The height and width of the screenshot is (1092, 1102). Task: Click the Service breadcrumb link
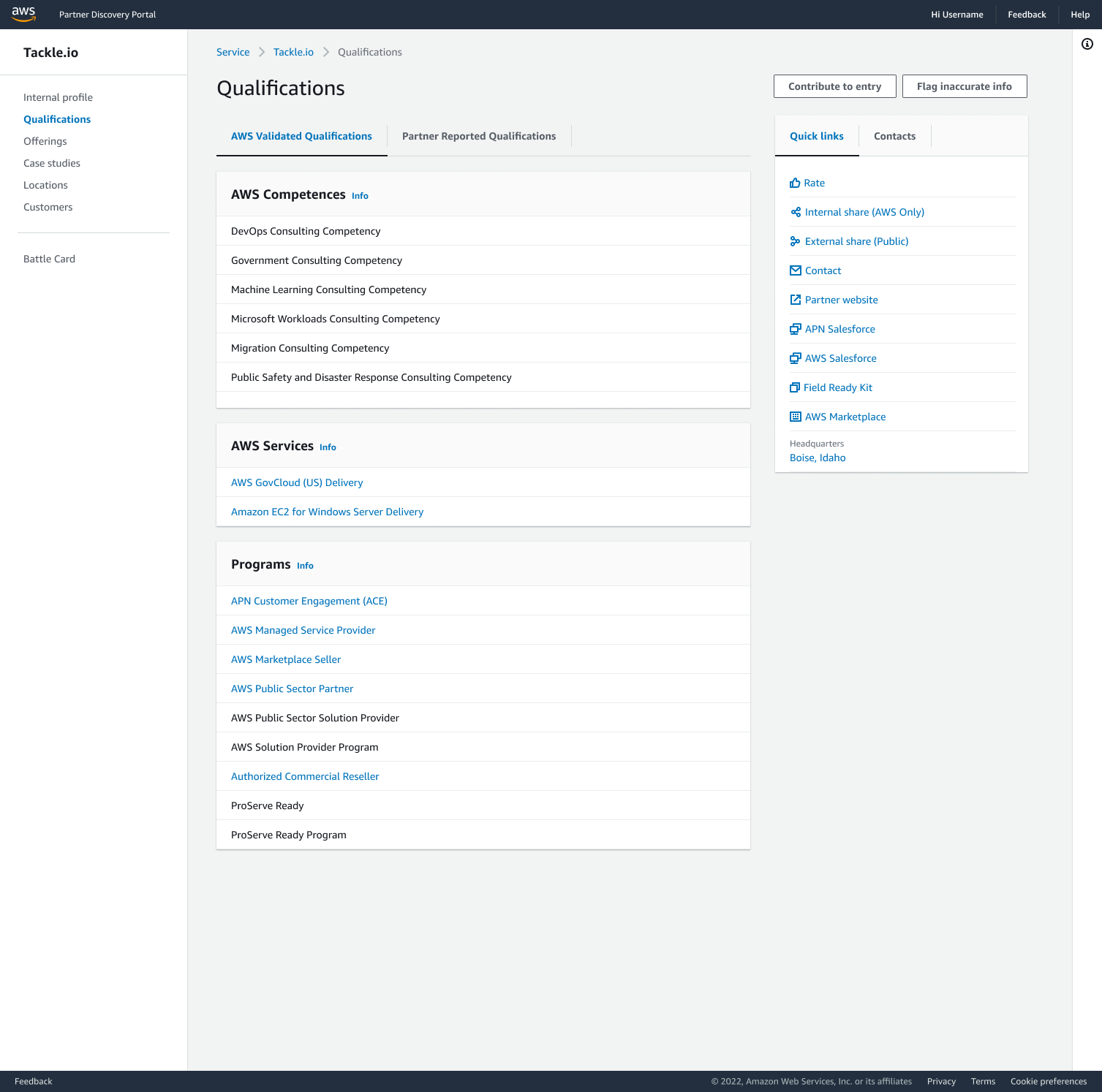coord(233,52)
